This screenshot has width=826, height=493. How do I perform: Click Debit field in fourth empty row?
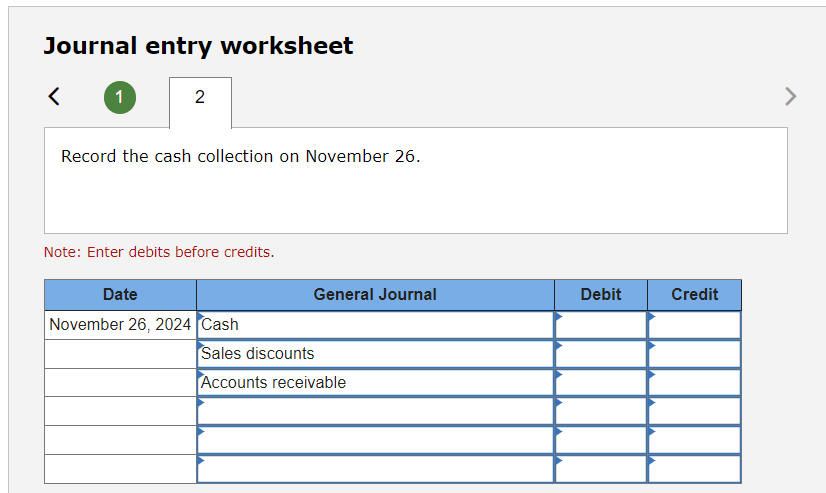click(601, 411)
